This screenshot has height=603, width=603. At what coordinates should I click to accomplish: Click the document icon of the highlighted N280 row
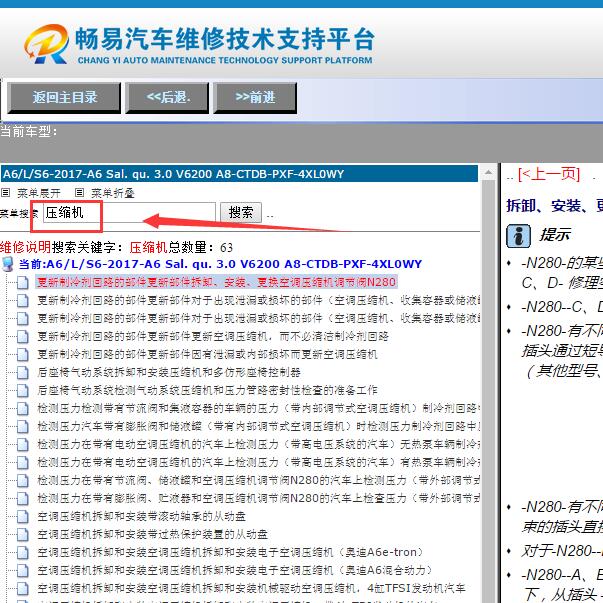23,282
